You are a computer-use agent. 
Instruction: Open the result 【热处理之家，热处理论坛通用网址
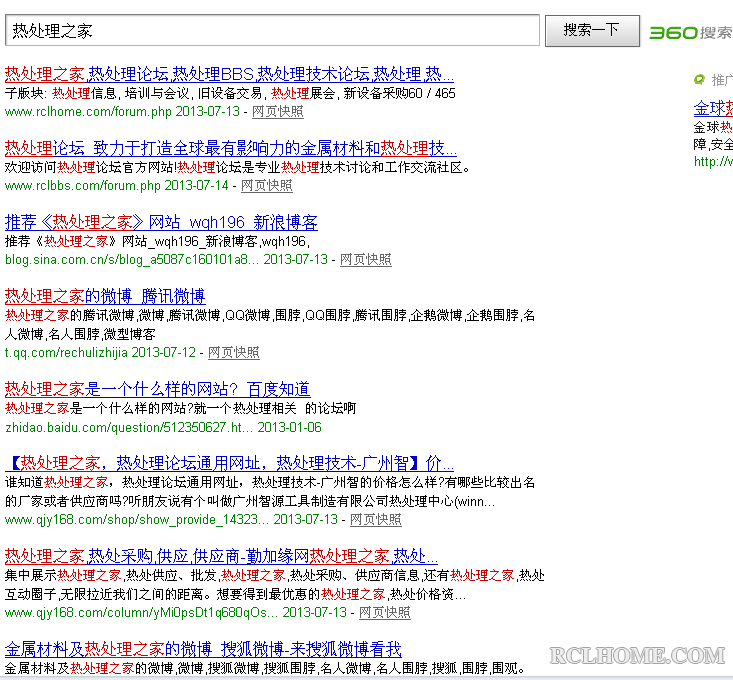pos(229,464)
